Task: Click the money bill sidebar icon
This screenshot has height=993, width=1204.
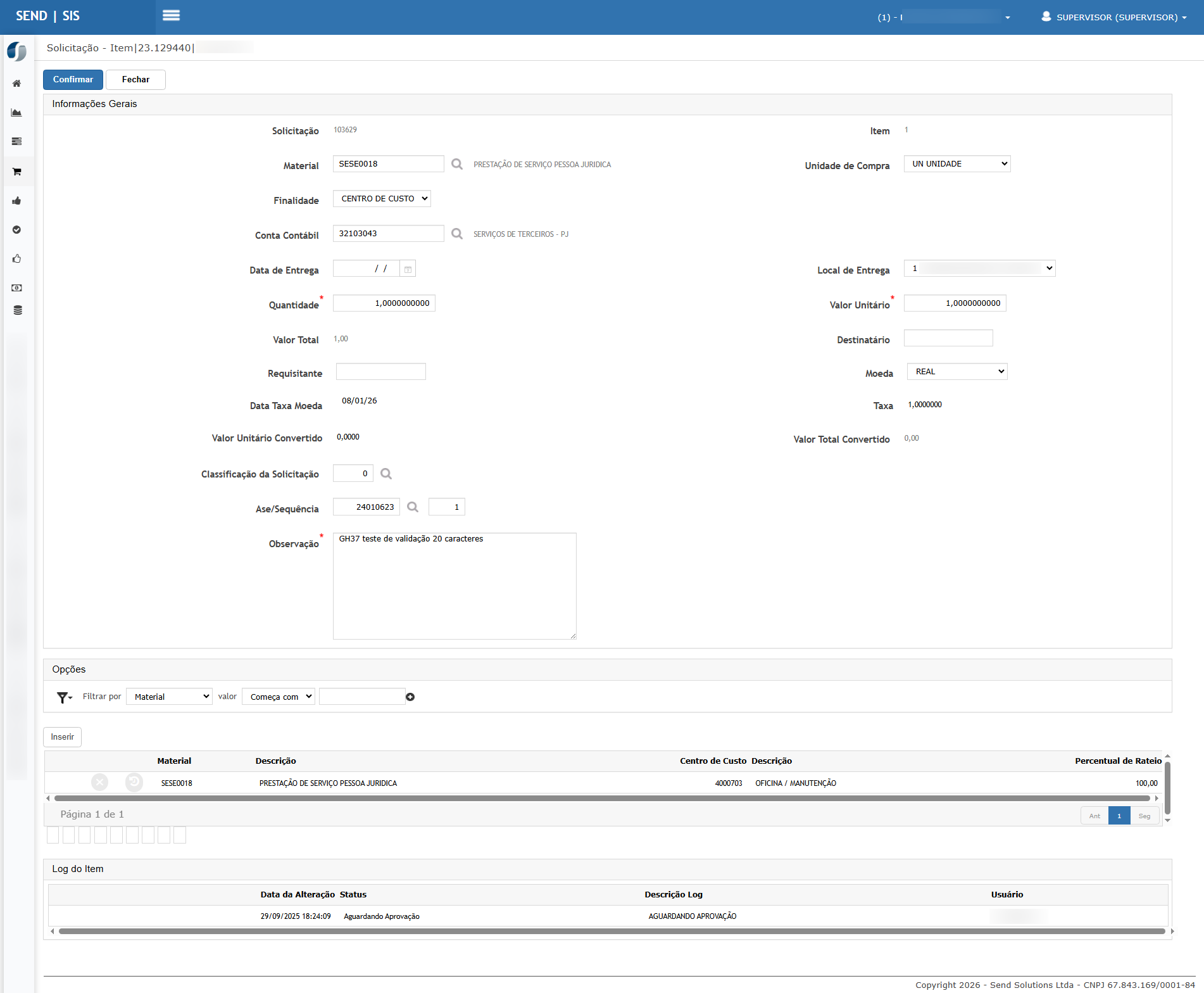Action: click(x=17, y=288)
